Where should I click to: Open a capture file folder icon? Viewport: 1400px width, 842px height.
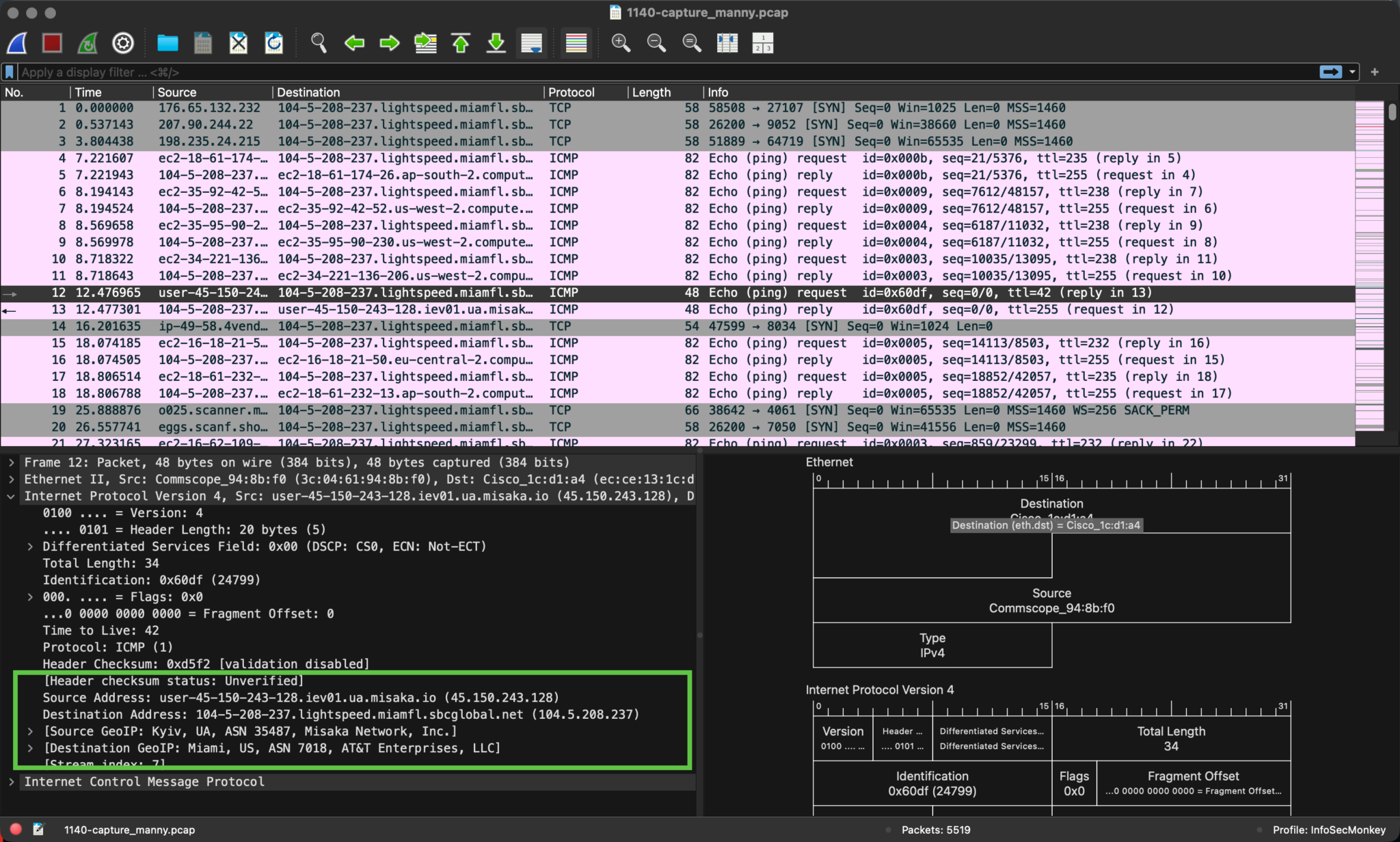(x=167, y=43)
